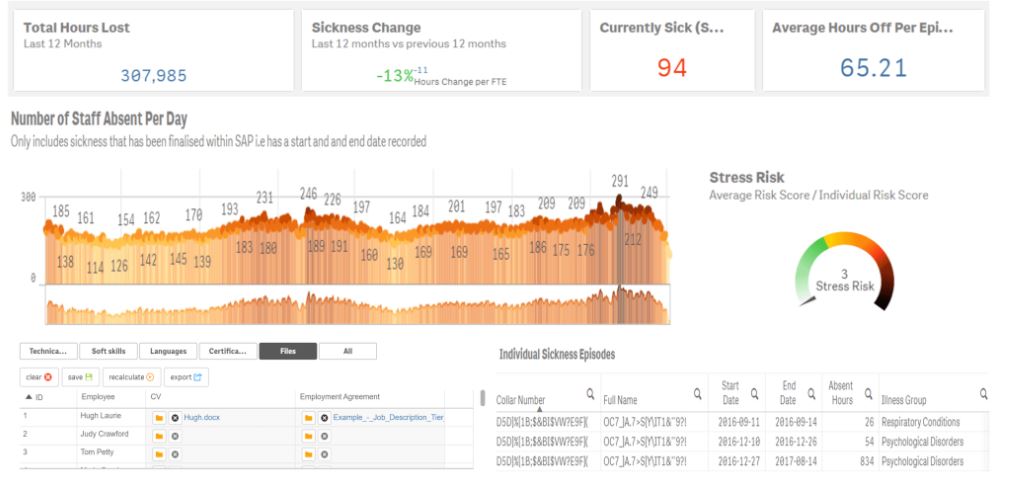Image resolution: width=1021 pixels, height=493 pixels.
Task: Click the Number of Staff Absent Per Day title
Action: [99, 119]
